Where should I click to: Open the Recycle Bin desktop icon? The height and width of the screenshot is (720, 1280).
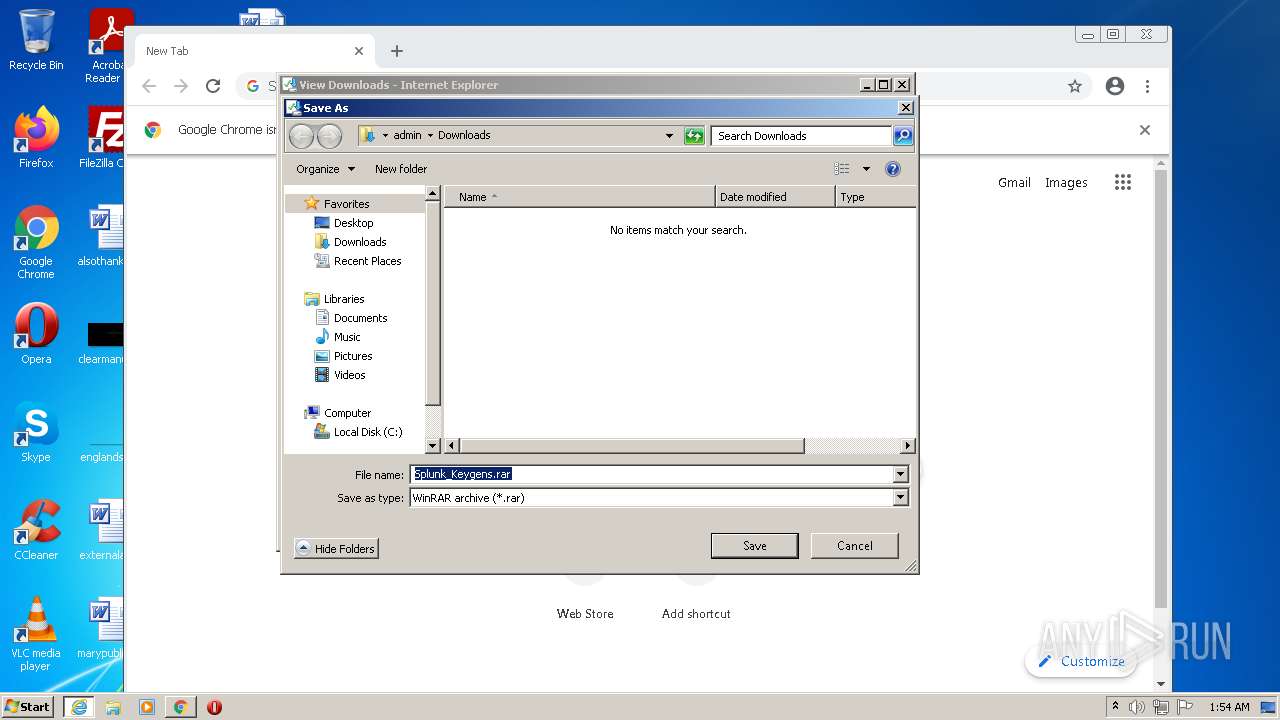click(36, 40)
